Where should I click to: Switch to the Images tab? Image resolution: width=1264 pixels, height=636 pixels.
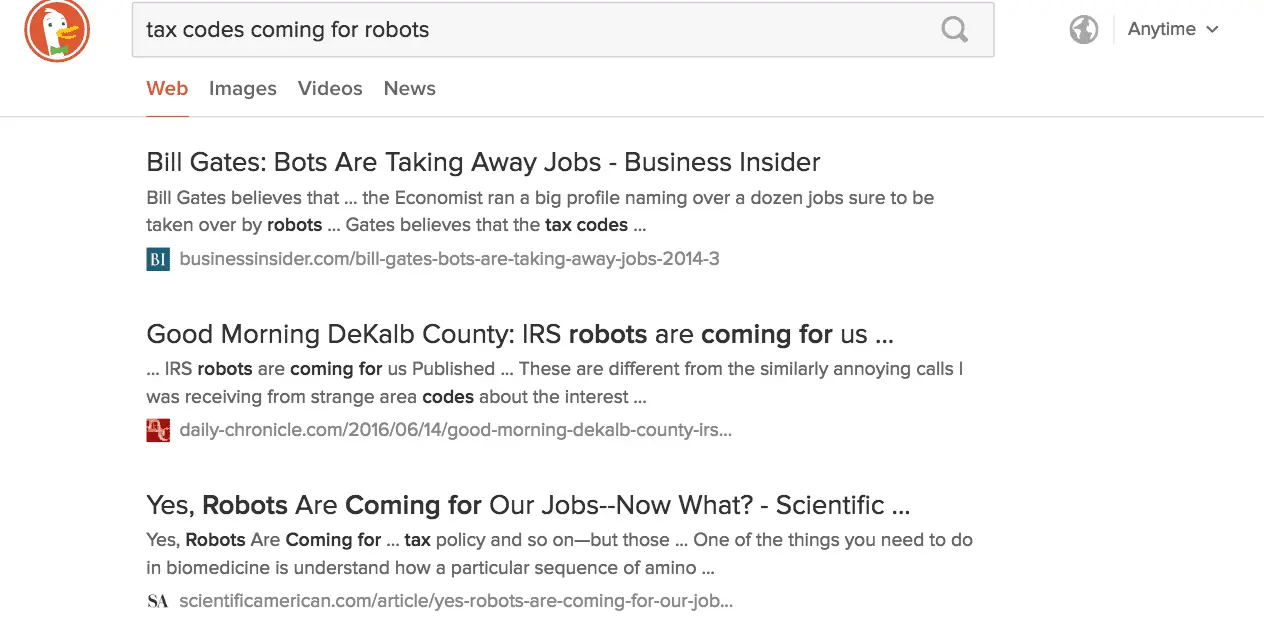pyautogui.click(x=242, y=88)
